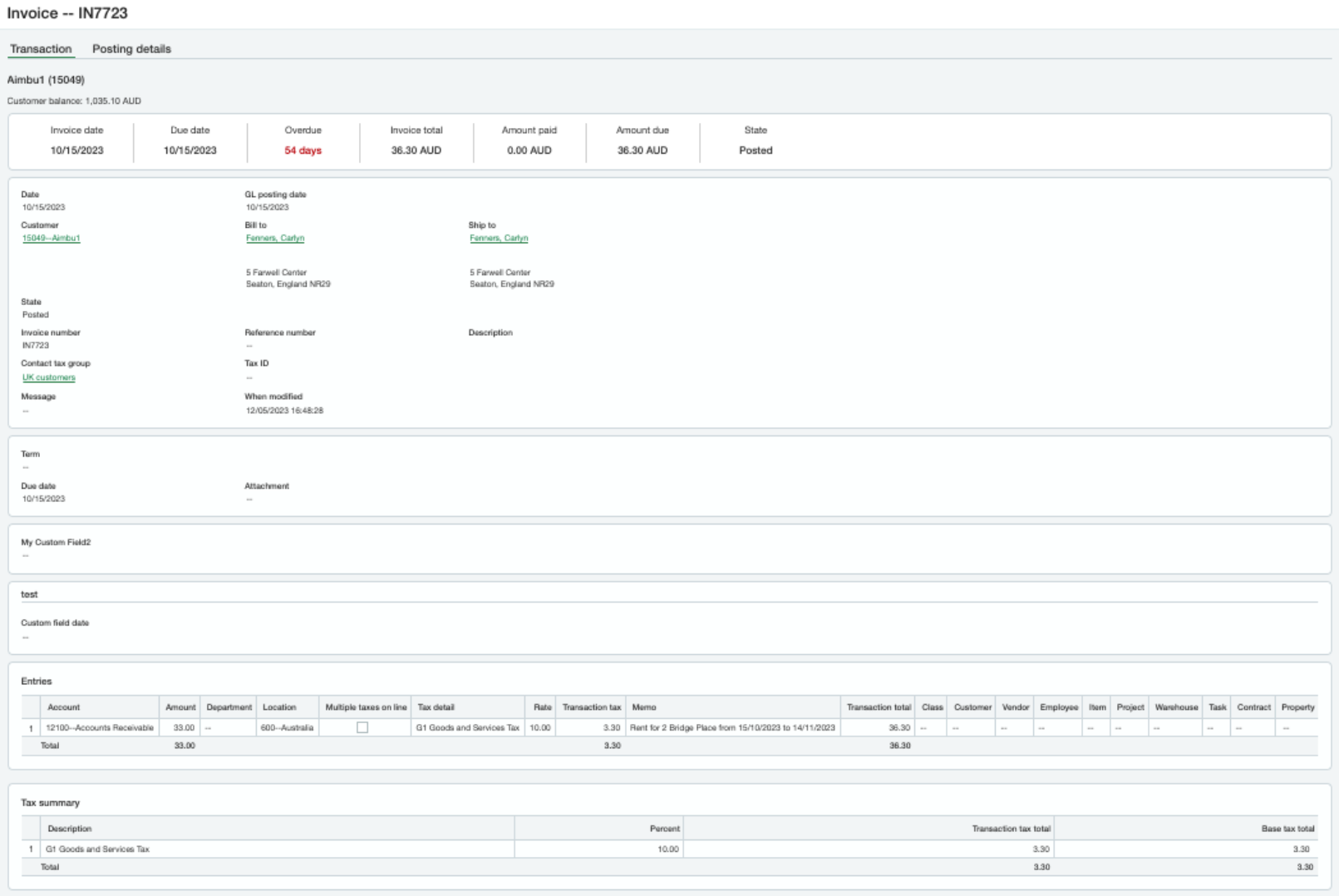Click the Project column header
Image resolution: width=1339 pixels, height=896 pixels.
[x=1130, y=707]
